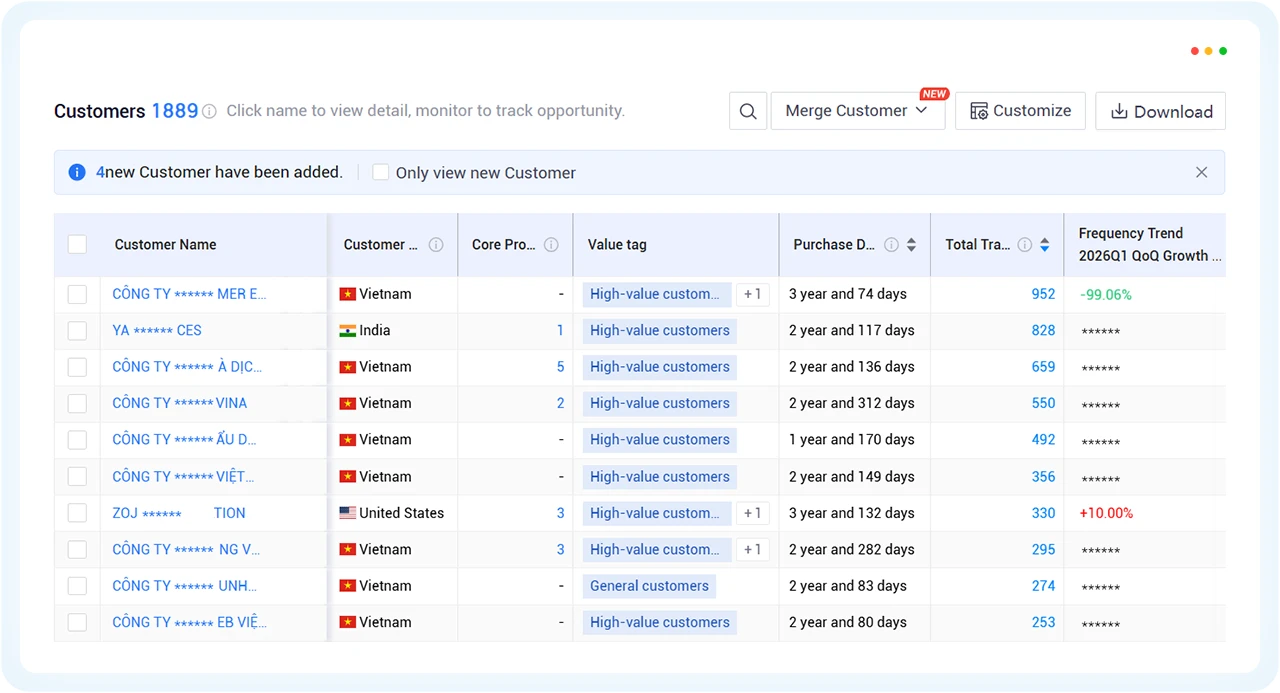Sort by Purchase D... column arrows
The image size is (1280, 693).
point(911,244)
